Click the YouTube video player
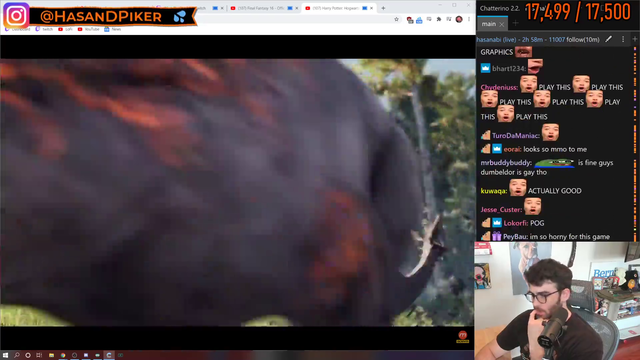The image size is (640, 360). 238,192
